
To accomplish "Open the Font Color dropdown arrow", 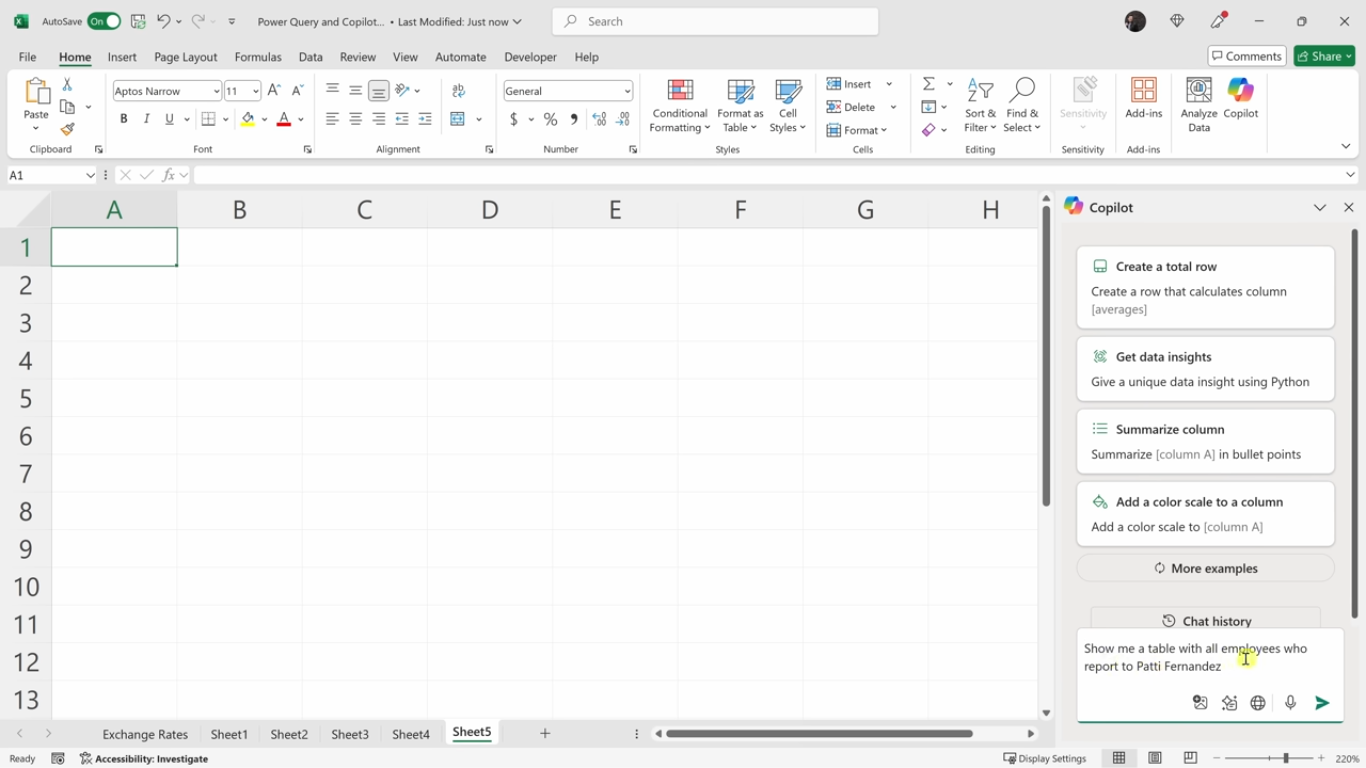I will (301, 120).
